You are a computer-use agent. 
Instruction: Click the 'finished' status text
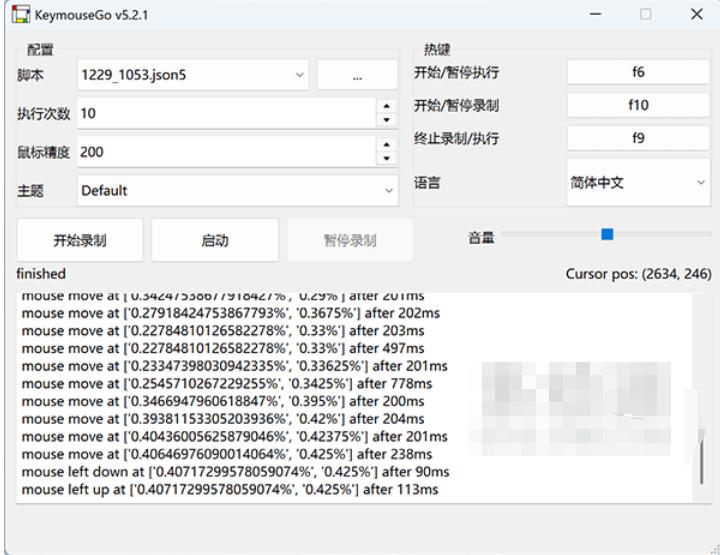(41, 274)
